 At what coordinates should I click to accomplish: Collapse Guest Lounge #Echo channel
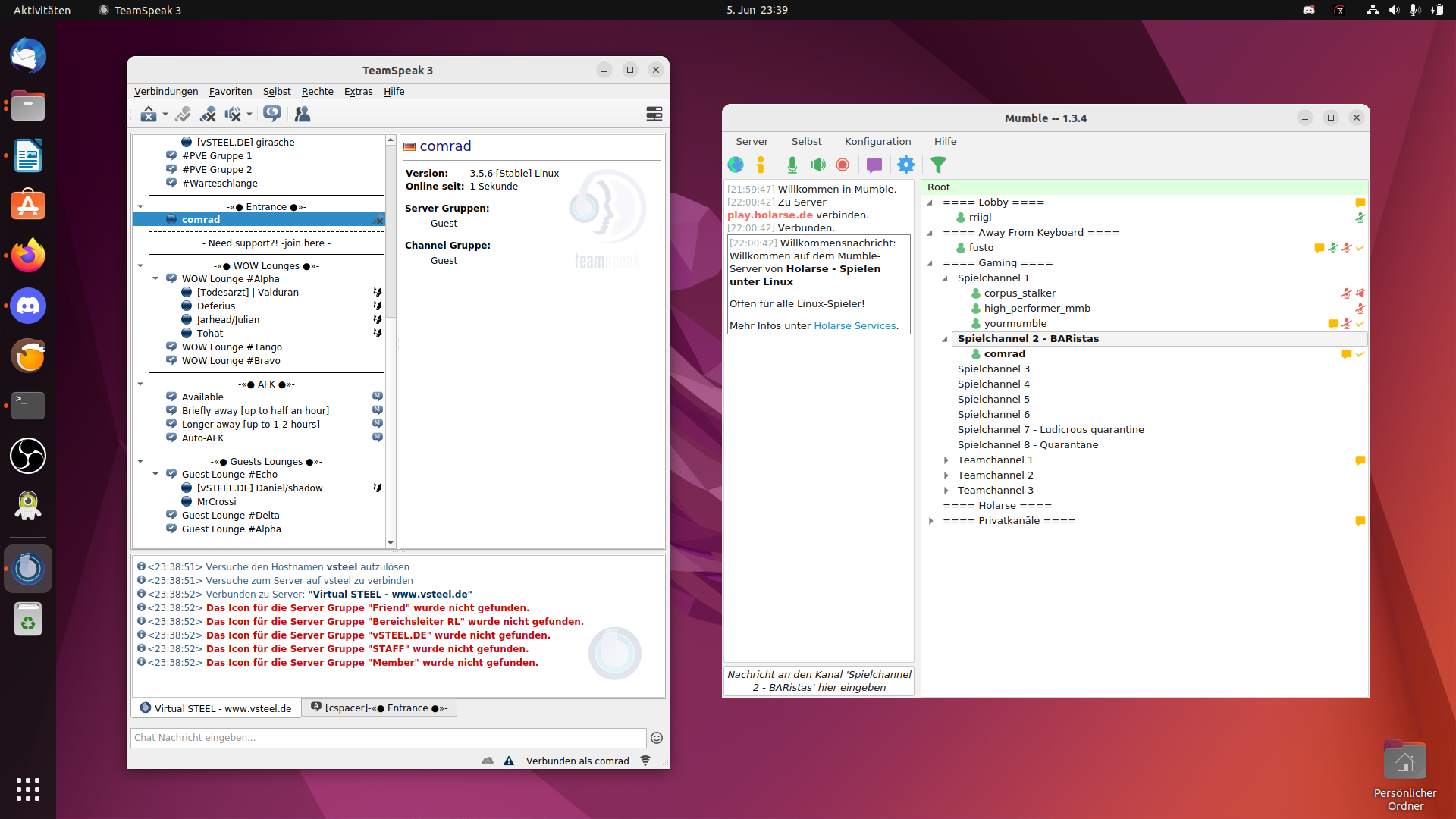155,475
